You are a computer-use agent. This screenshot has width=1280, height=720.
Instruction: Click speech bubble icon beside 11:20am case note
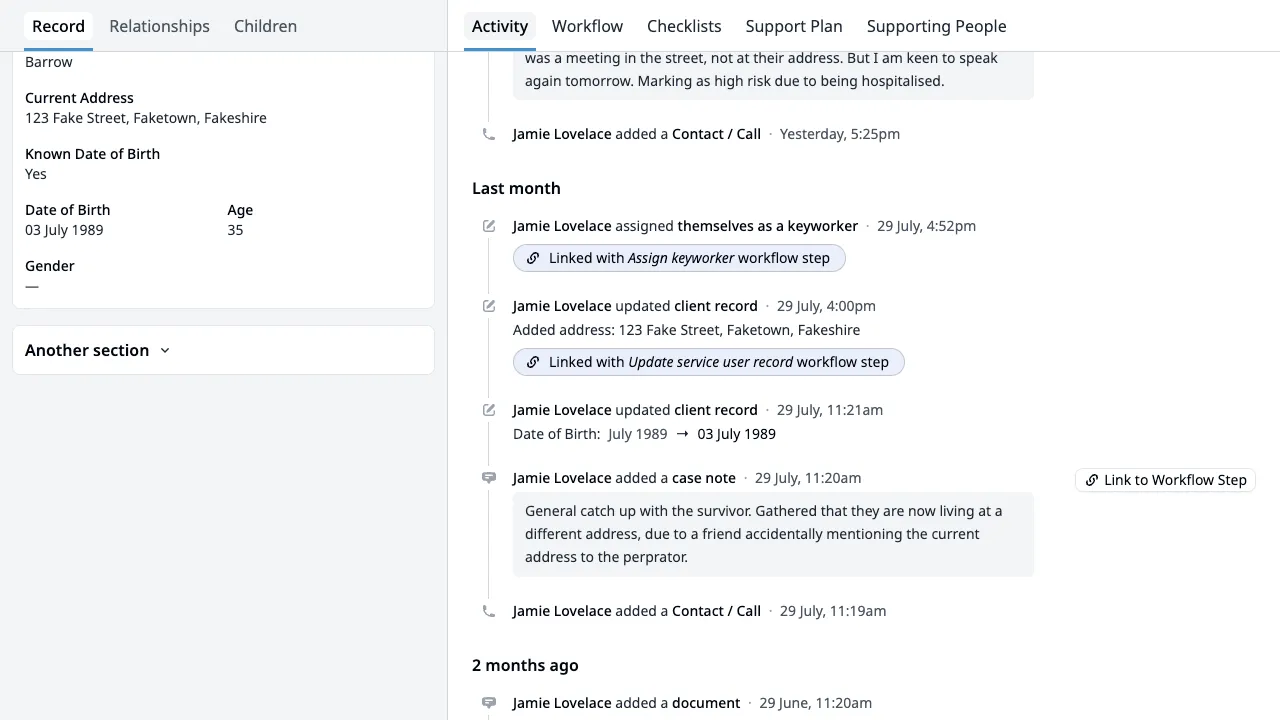click(489, 478)
